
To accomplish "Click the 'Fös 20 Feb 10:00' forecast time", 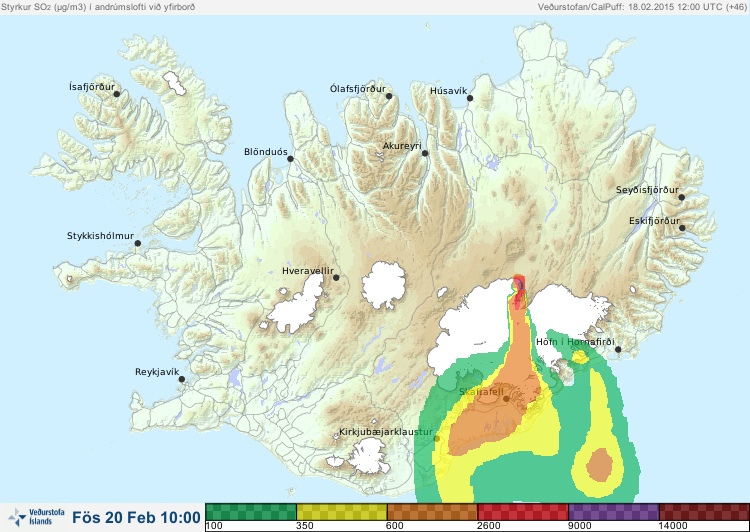I will point(136,517).
